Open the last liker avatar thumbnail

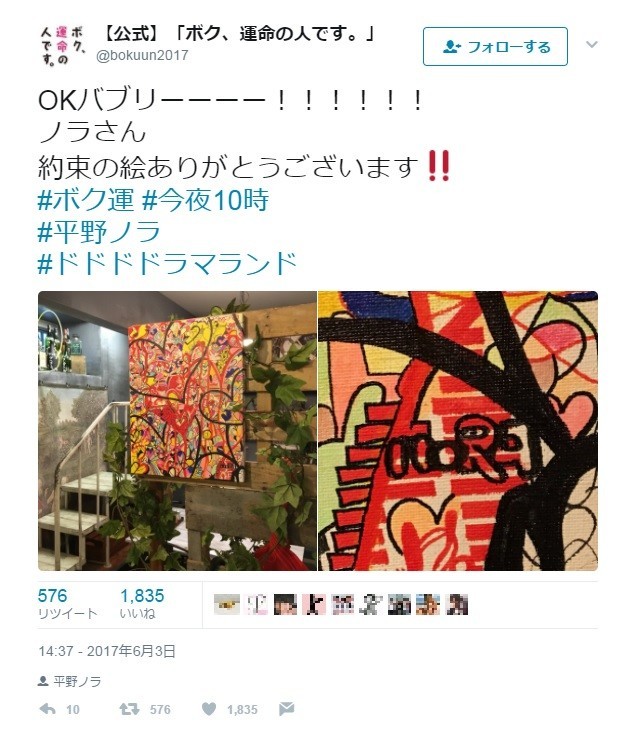457,604
